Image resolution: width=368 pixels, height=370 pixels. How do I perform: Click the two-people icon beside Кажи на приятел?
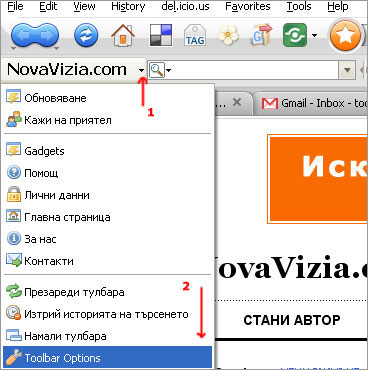tap(14, 120)
